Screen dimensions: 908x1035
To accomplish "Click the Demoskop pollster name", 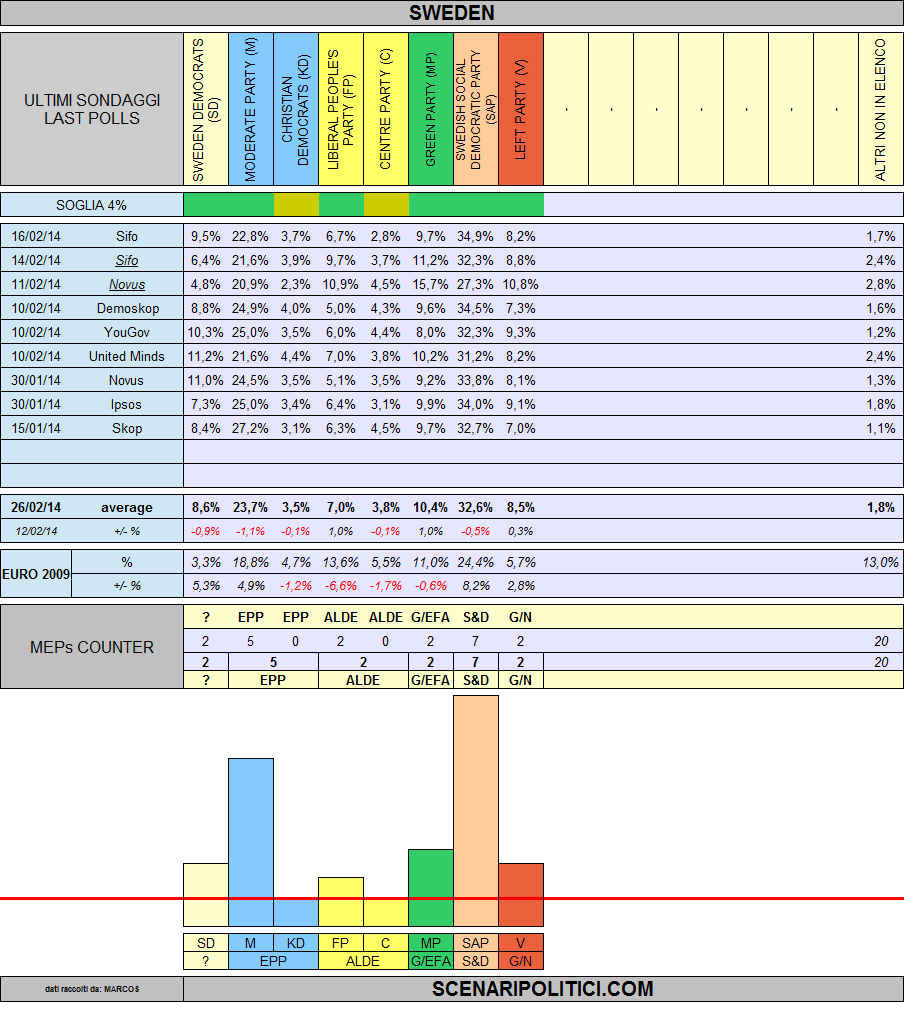I will 128,308.
